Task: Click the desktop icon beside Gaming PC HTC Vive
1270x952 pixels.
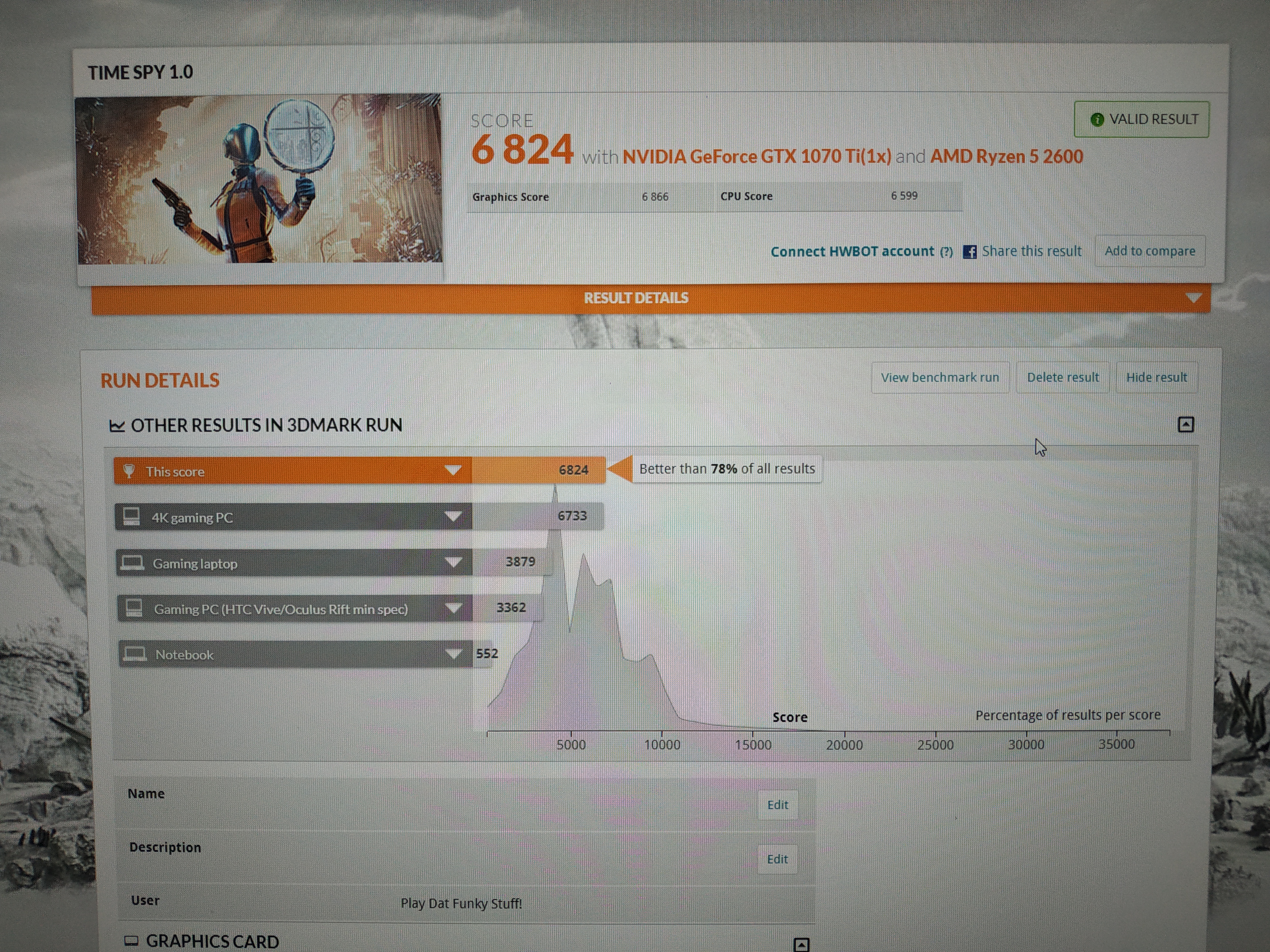Action: tap(134, 608)
